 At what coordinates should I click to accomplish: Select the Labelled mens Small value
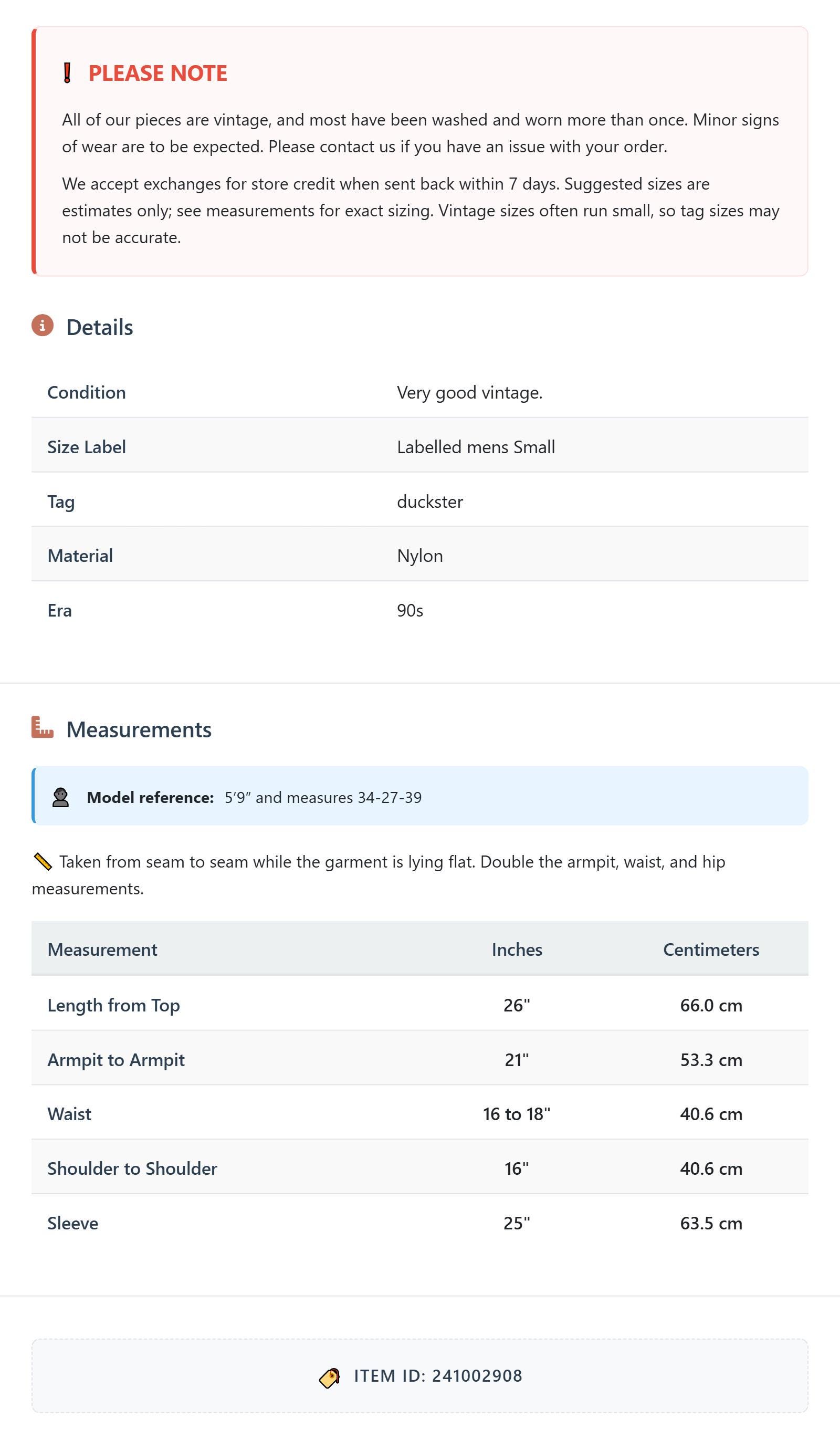click(x=476, y=447)
